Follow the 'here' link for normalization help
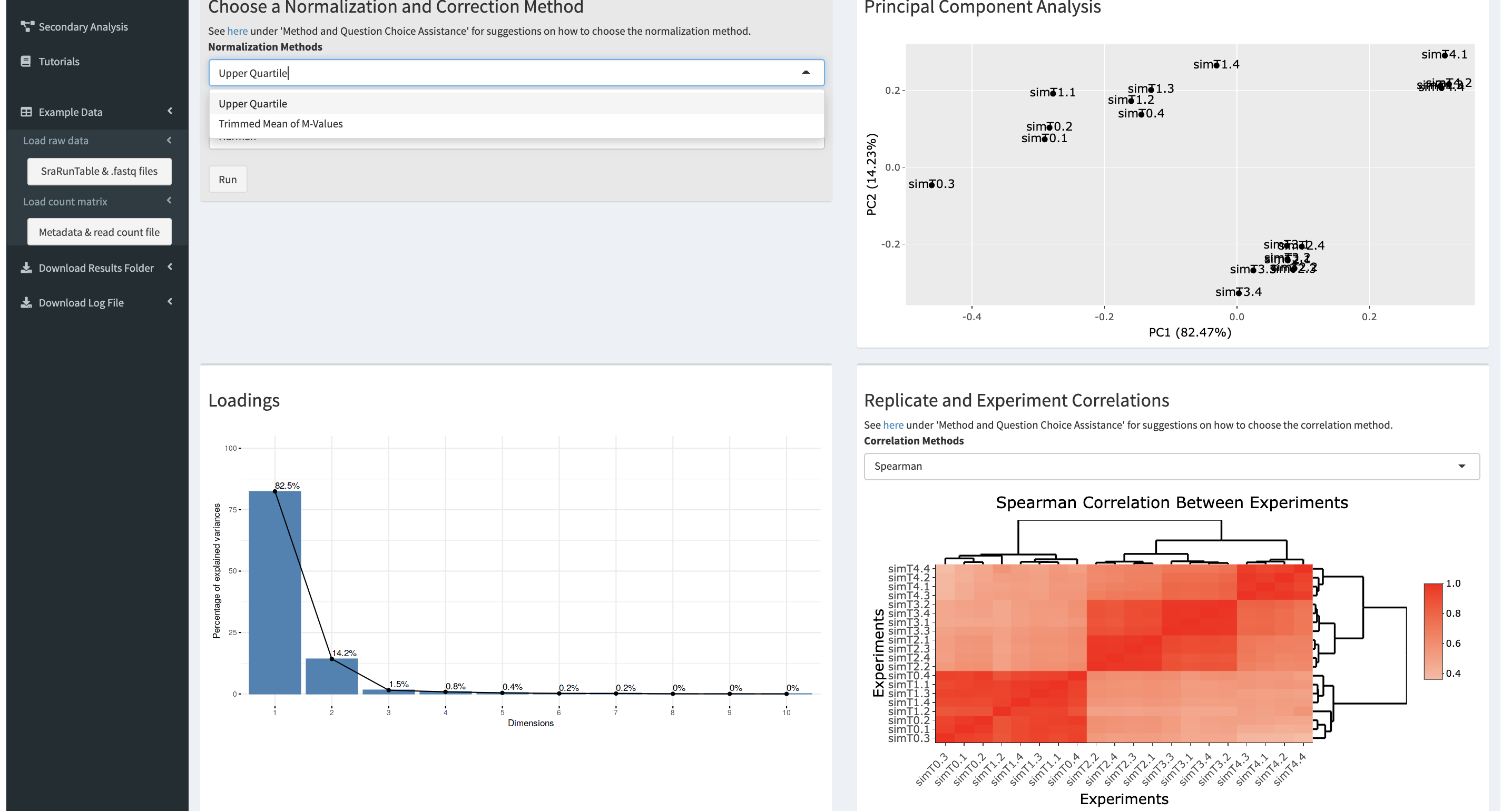This screenshot has width=1512, height=811. pyautogui.click(x=237, y=31)
